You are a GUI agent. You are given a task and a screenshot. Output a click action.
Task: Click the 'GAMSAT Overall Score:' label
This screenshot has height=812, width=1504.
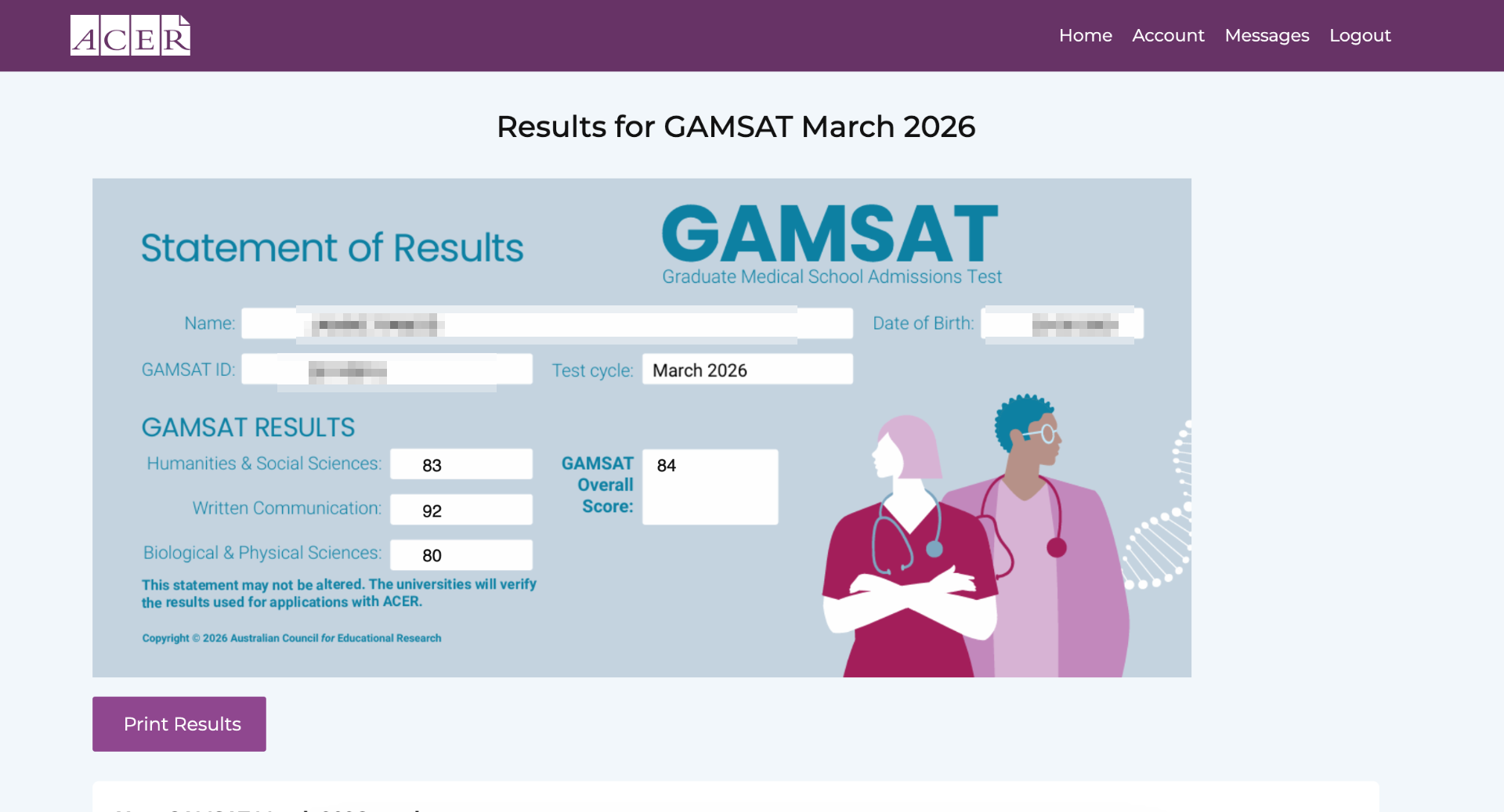pyautogui.click(x=598, y=485)
